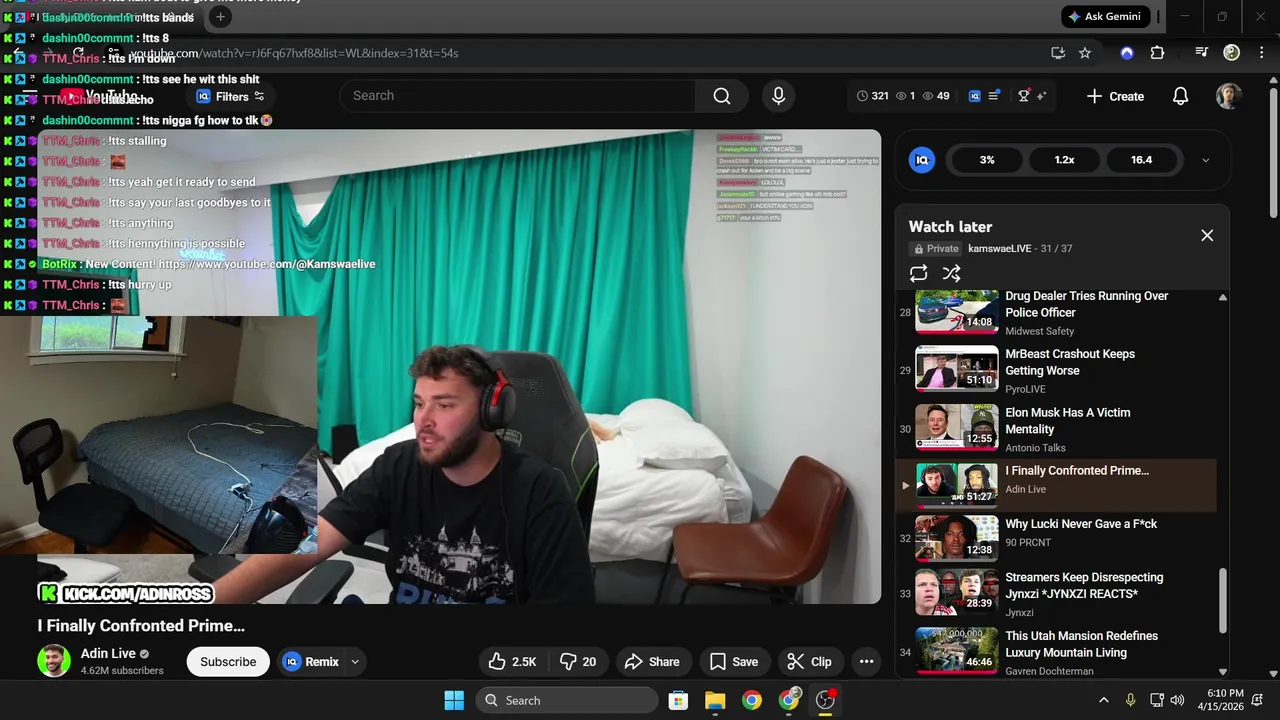Click the Clip button

pos(809,662)
